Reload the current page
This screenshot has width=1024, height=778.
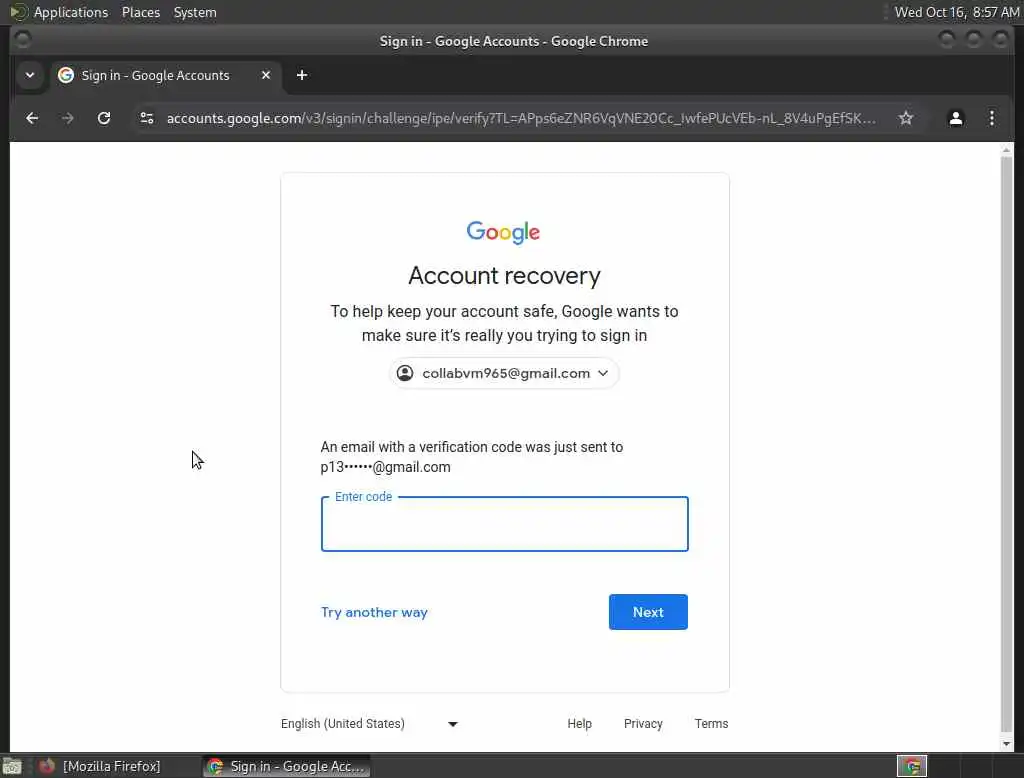[x=104, y=118]
